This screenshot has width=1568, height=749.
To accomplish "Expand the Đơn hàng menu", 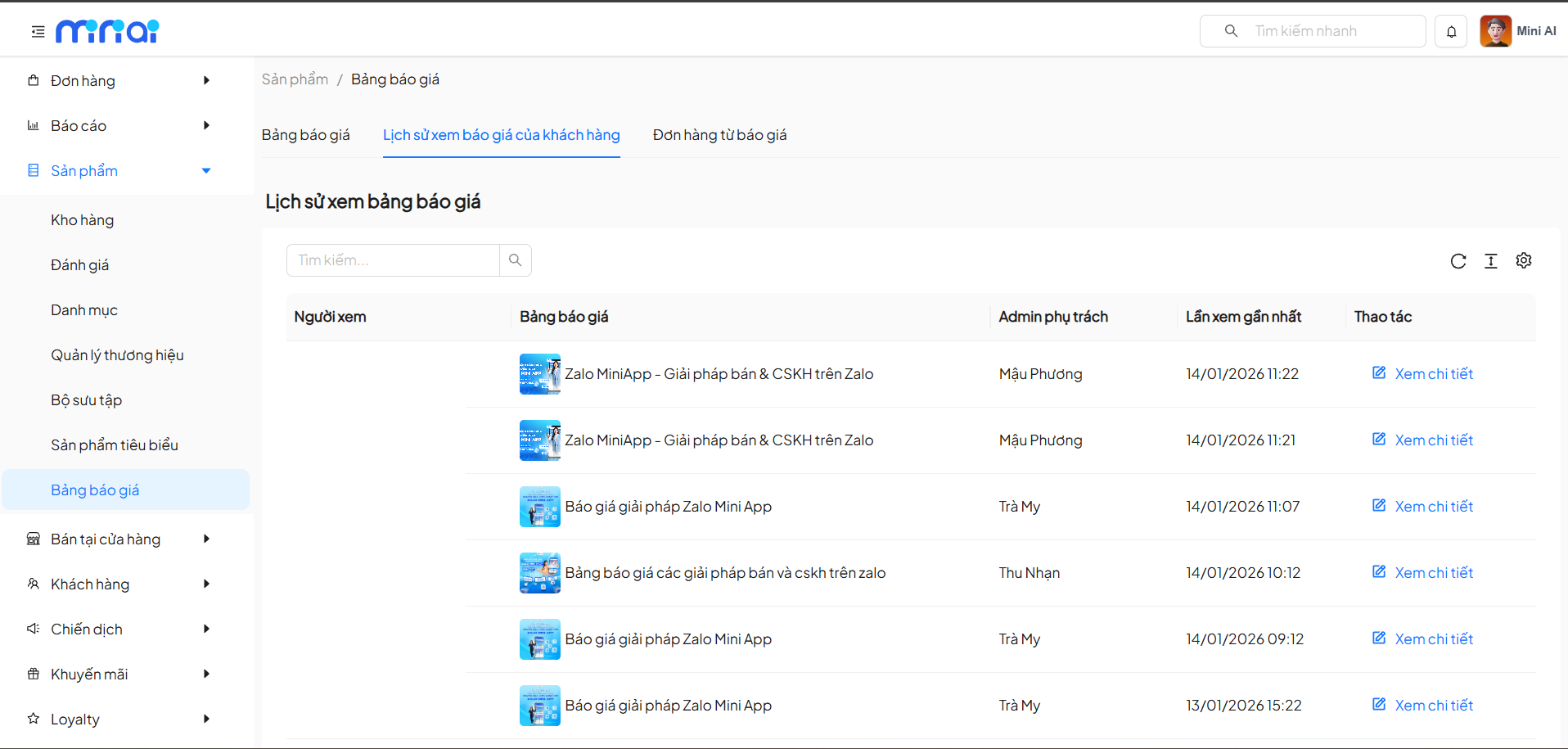I will pyautogui.click(x=206, y=80).
